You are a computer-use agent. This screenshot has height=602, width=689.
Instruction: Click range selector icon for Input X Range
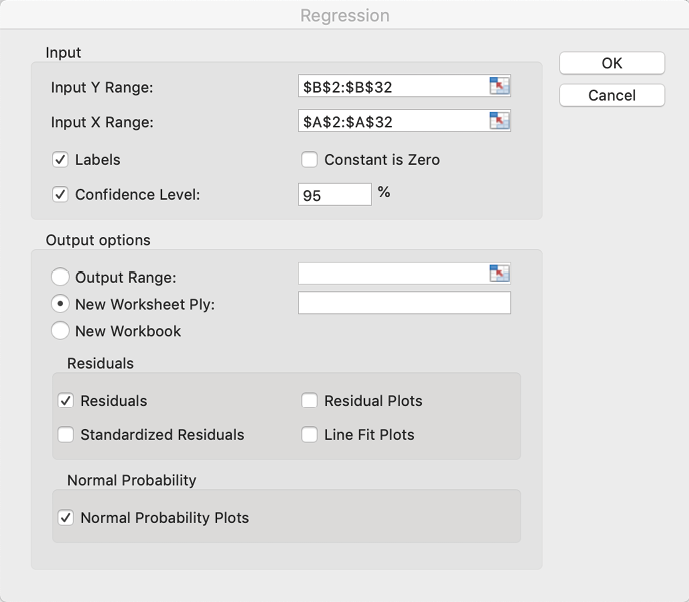(x=499, y=122)
